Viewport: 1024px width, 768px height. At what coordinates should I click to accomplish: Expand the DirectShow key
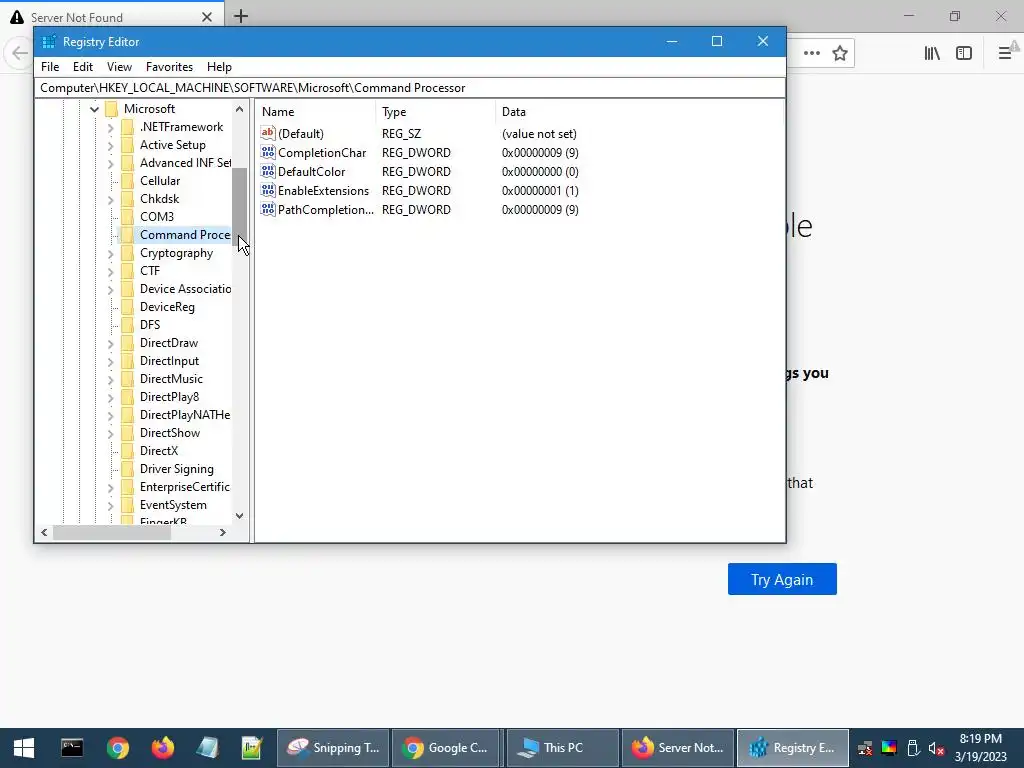[110, 433]
